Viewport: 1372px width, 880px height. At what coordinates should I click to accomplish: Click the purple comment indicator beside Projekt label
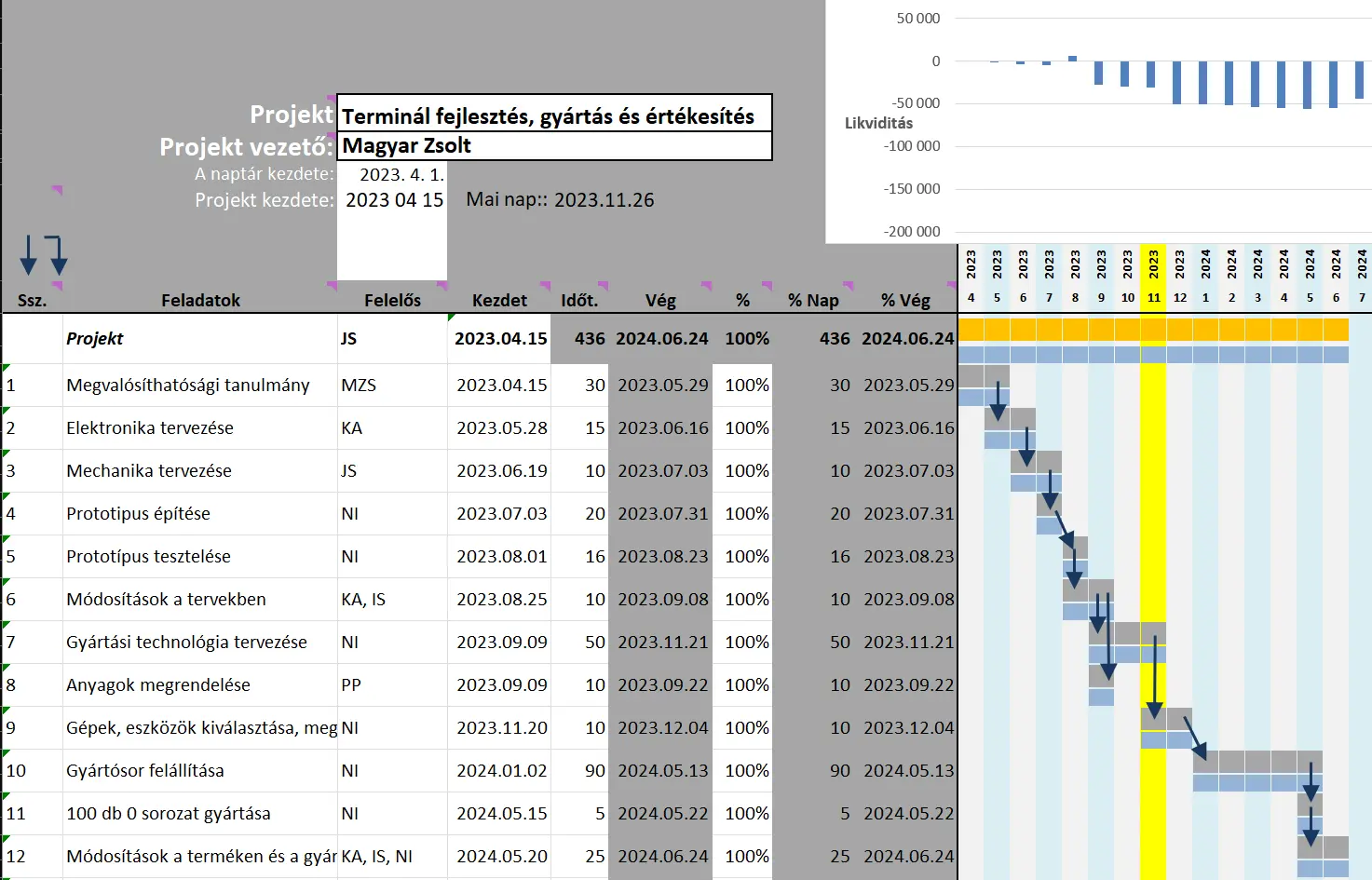pyautogui.click(x=331, y=98)
